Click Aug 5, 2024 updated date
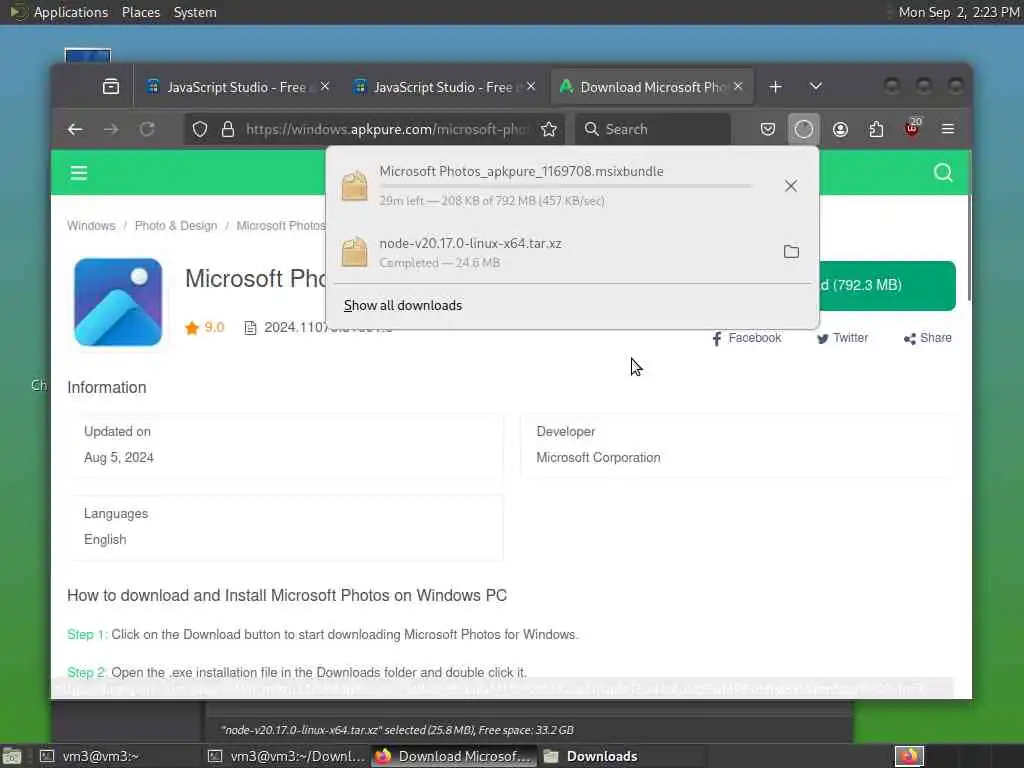The width and height of the screenshot is (1024, 768). click(119, 458)
